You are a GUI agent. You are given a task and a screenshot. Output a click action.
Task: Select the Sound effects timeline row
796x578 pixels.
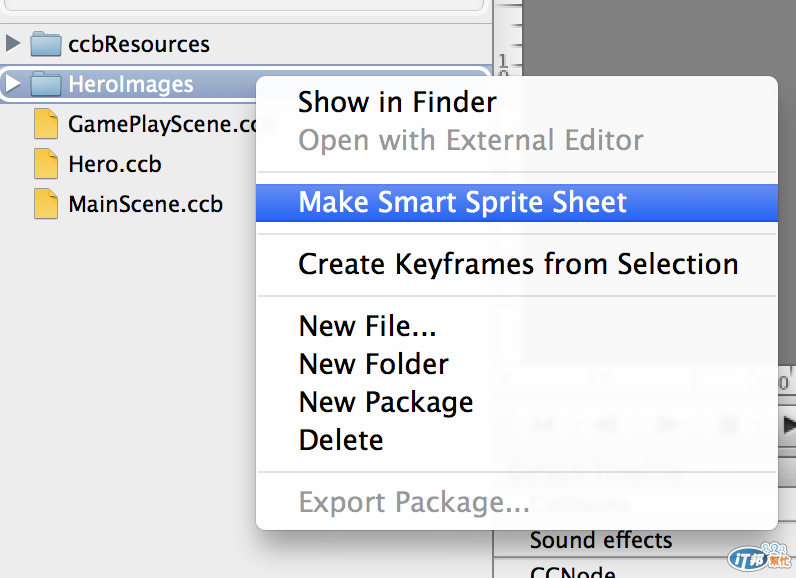601,541
